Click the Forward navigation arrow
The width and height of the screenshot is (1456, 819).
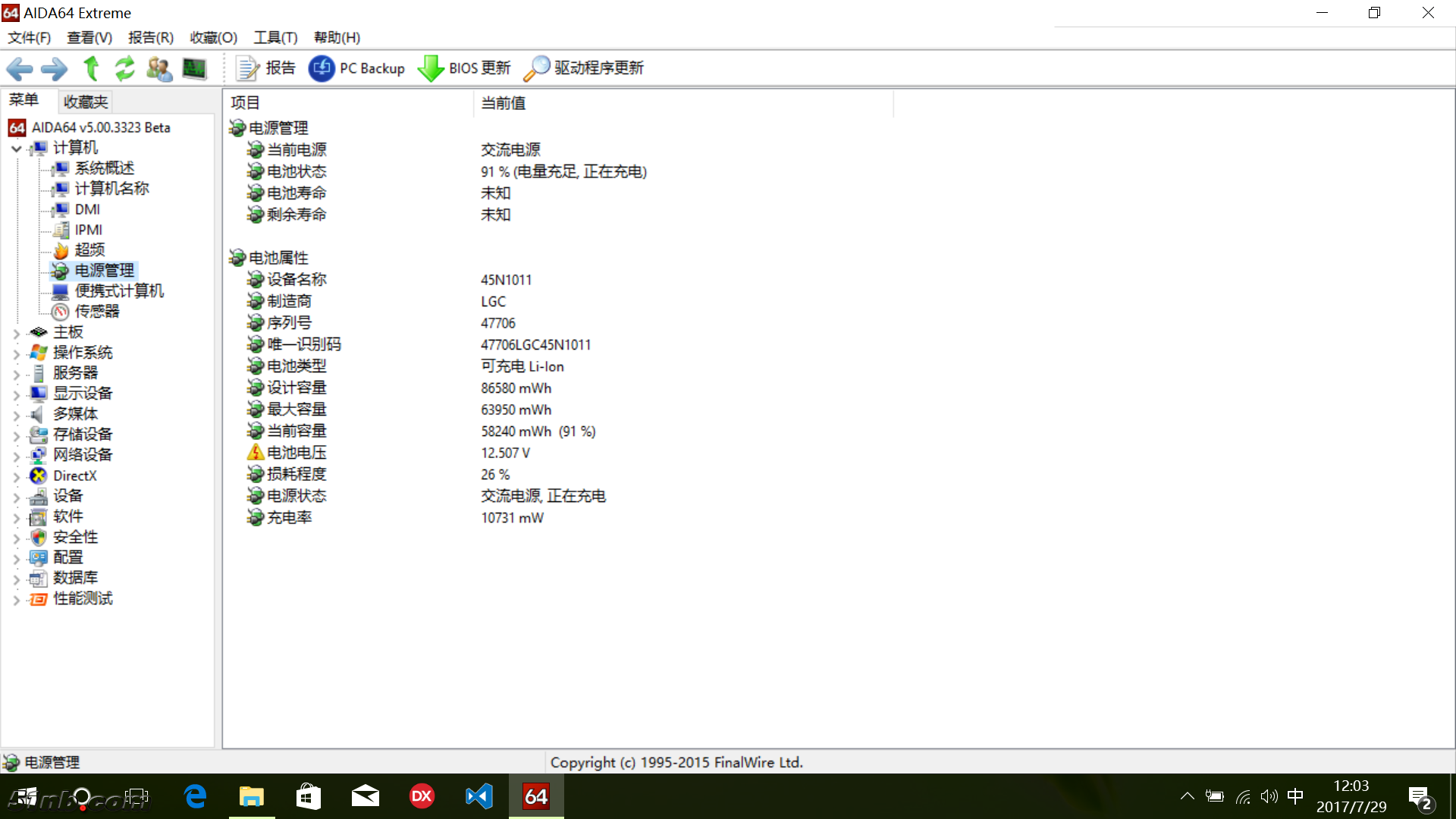[54, 69]
